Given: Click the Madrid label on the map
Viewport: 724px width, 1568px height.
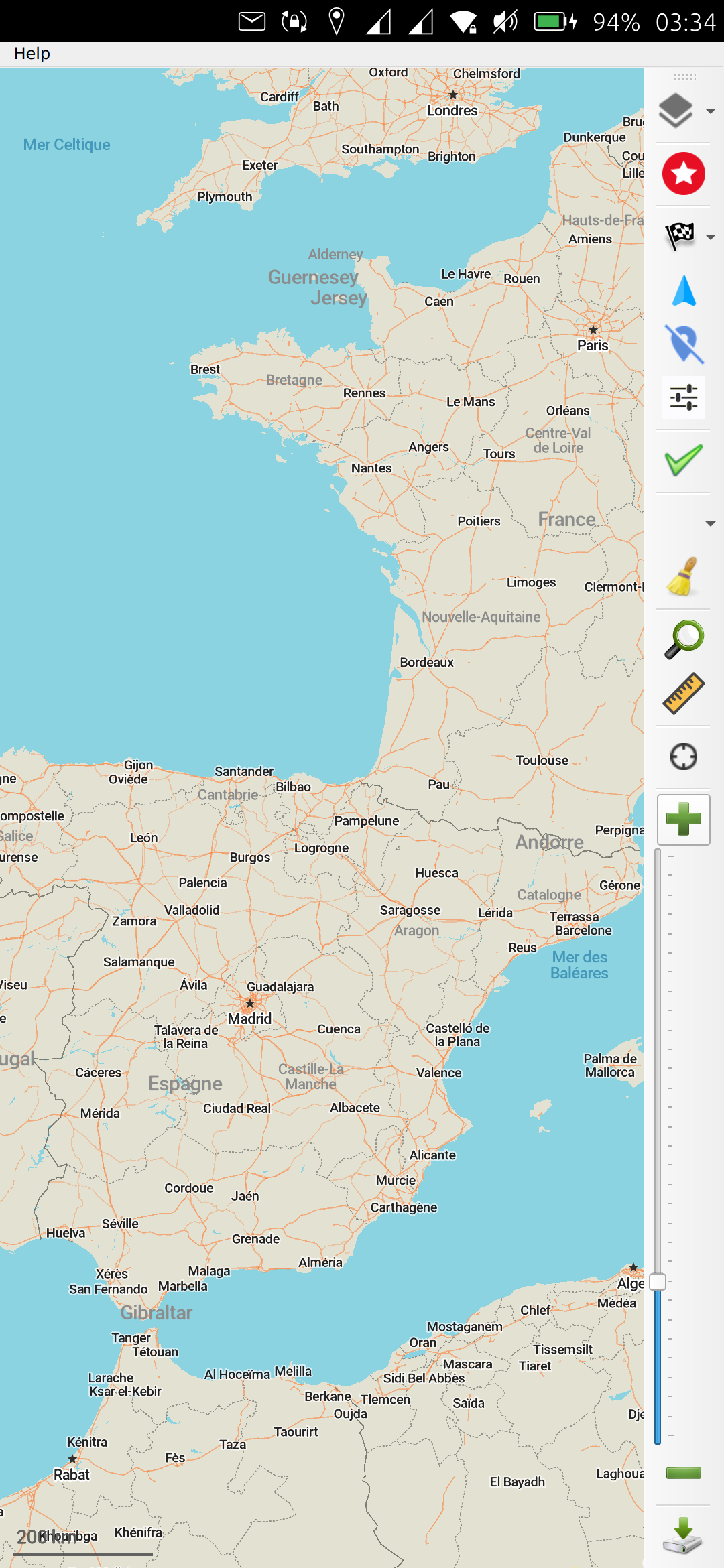Looking at the screenshot, I should coord(249,1019).
